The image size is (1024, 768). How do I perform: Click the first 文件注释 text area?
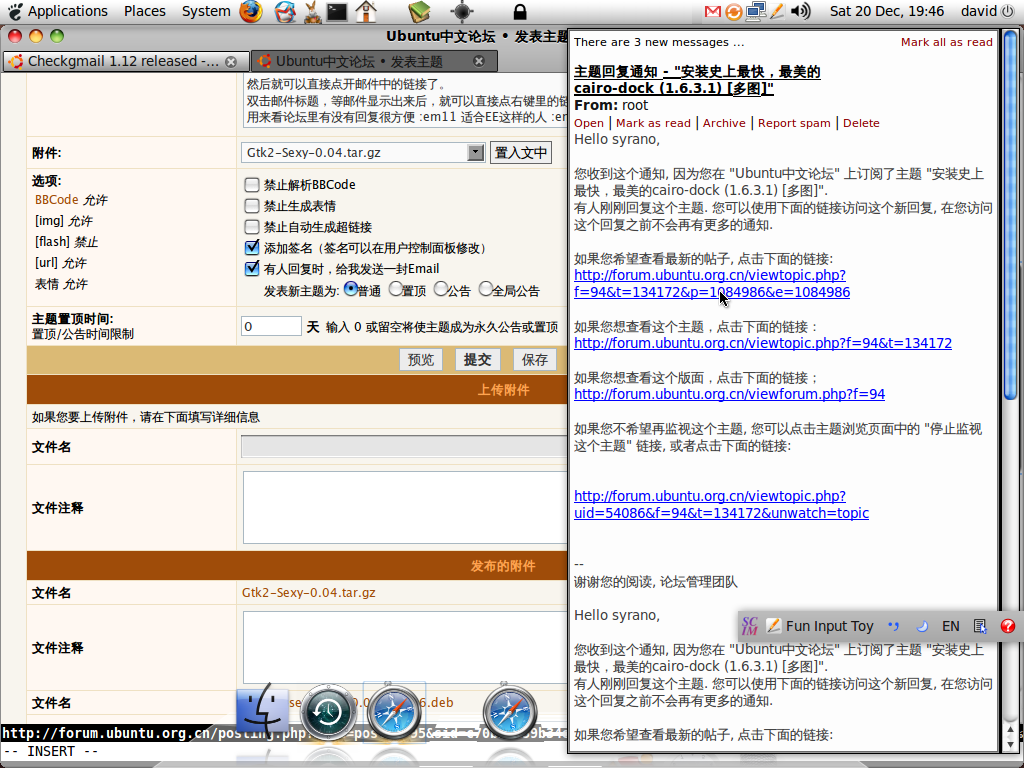tap(405, 507)
